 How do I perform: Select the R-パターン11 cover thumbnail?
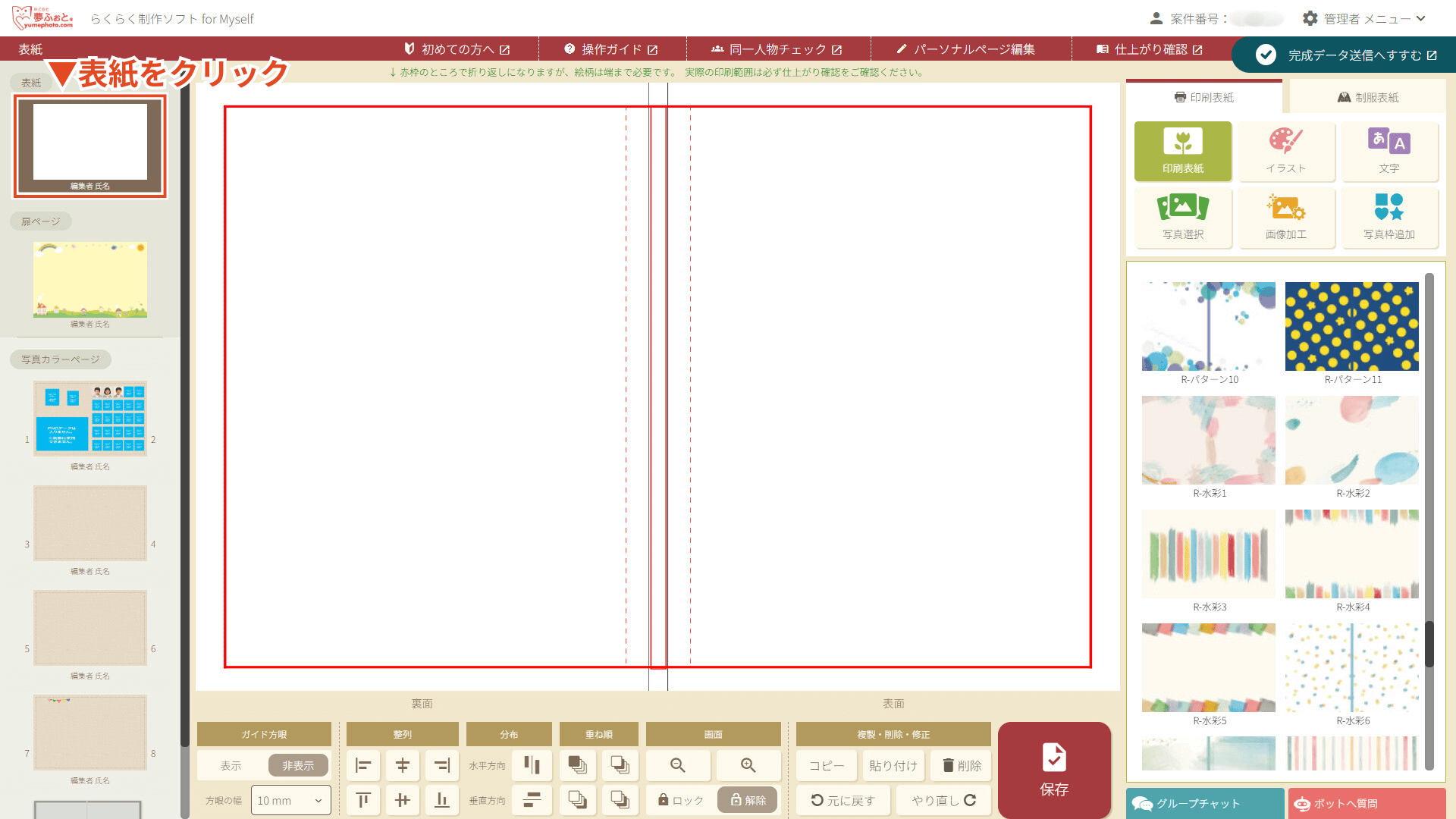[1351, 327]
